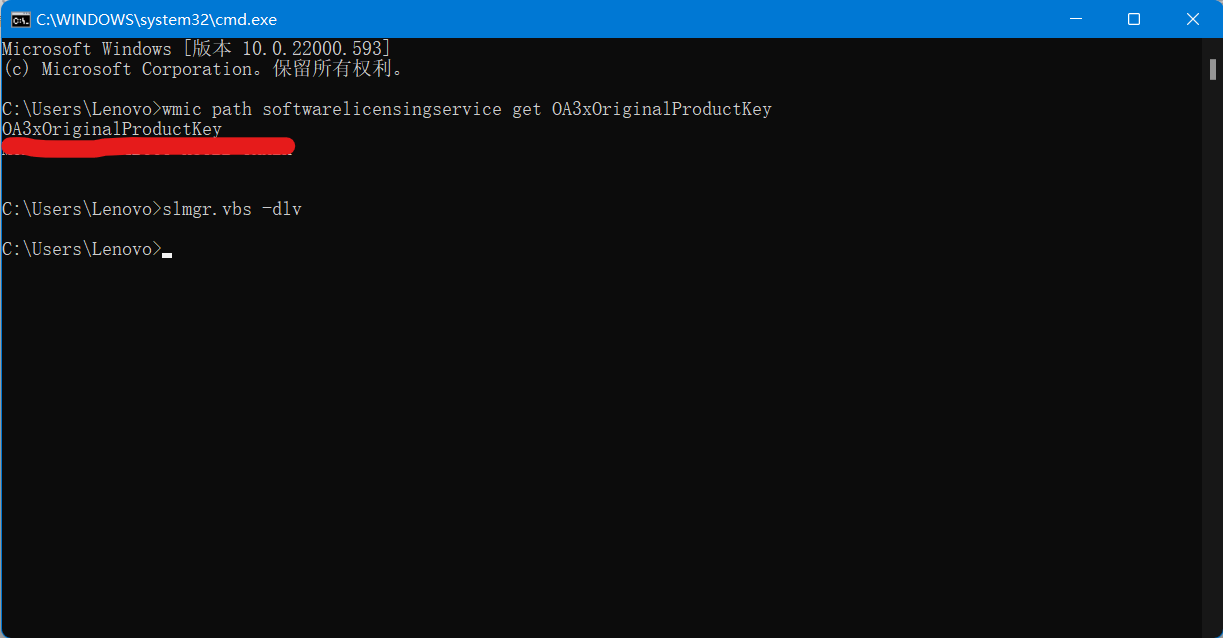Select the OA3xOriginalProductKey output header
Screen dimensions: 1223x638
coord(110,128)
